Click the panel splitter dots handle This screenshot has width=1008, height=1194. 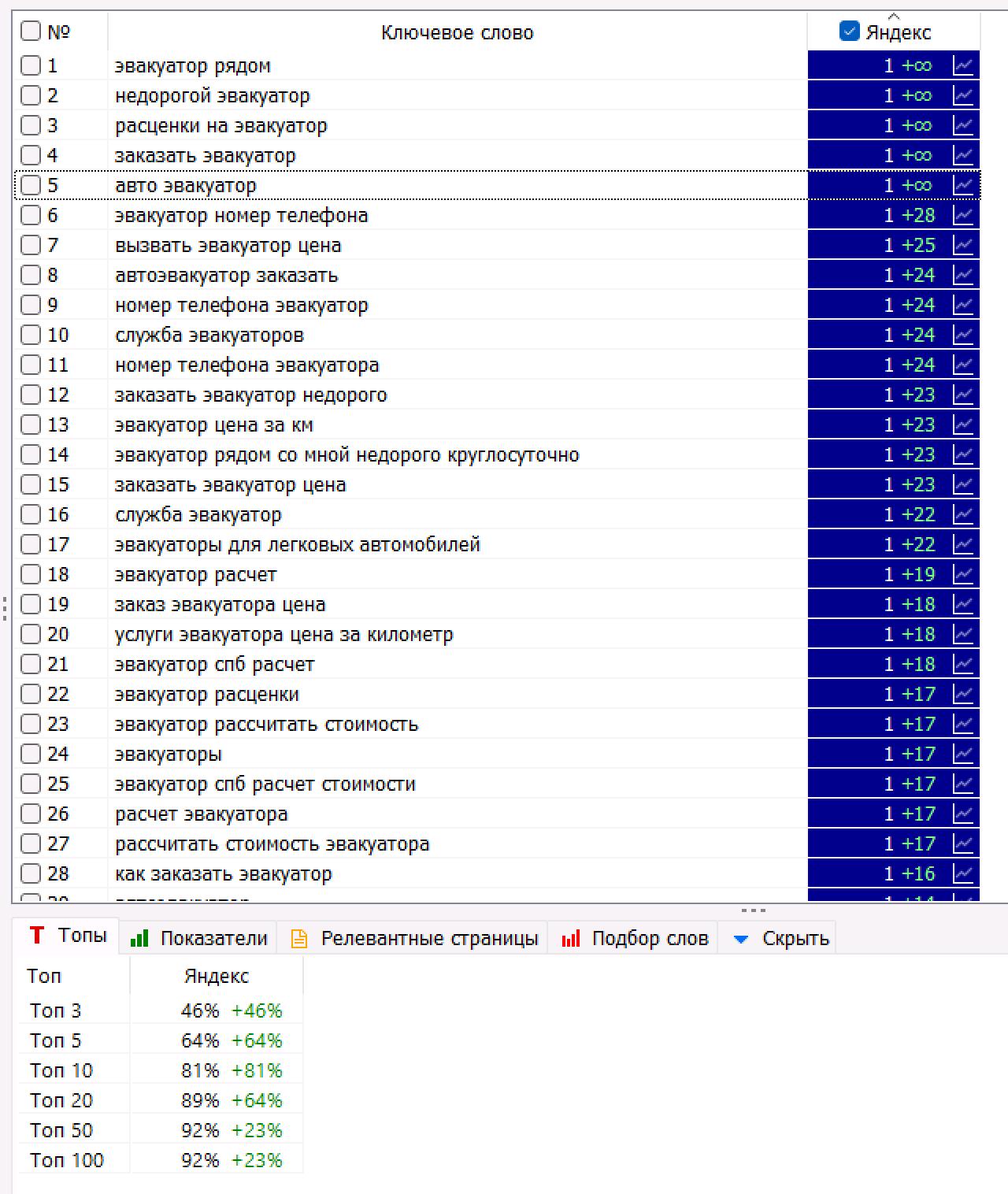(x=753, y=910)
